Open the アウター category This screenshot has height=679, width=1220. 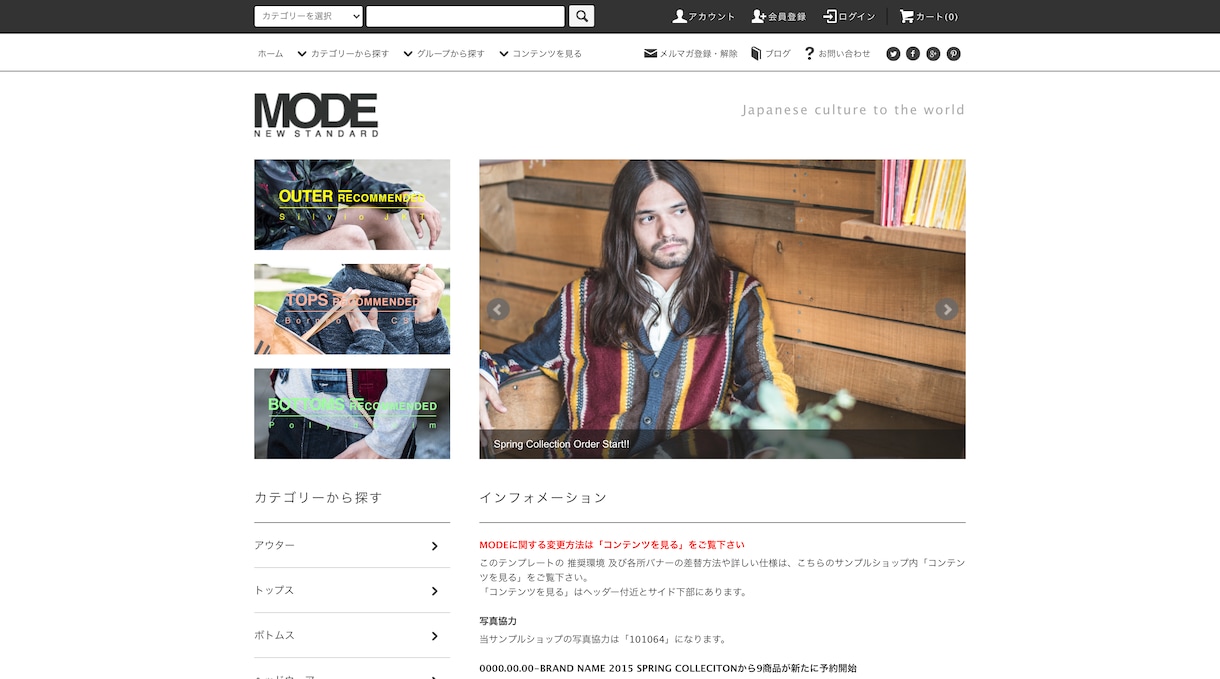352,545
